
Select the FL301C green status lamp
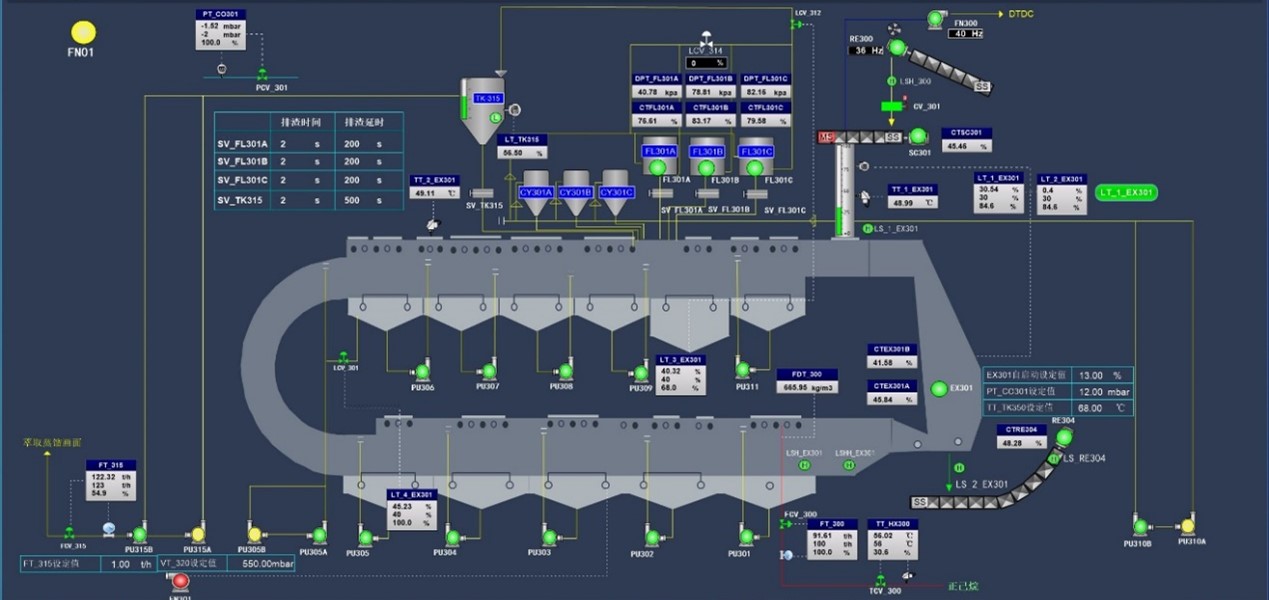tap(755, 167)
